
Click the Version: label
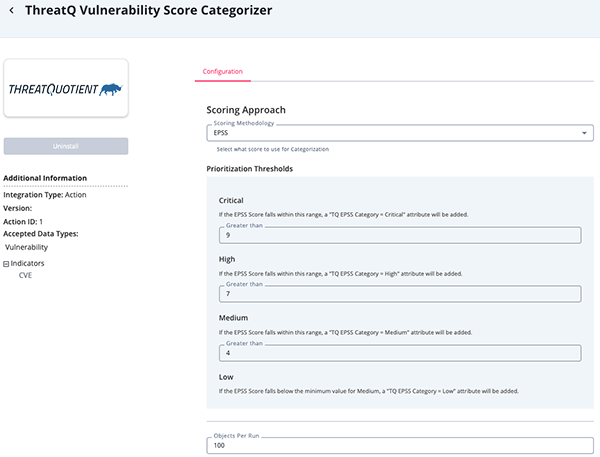(x=18, y=208)
